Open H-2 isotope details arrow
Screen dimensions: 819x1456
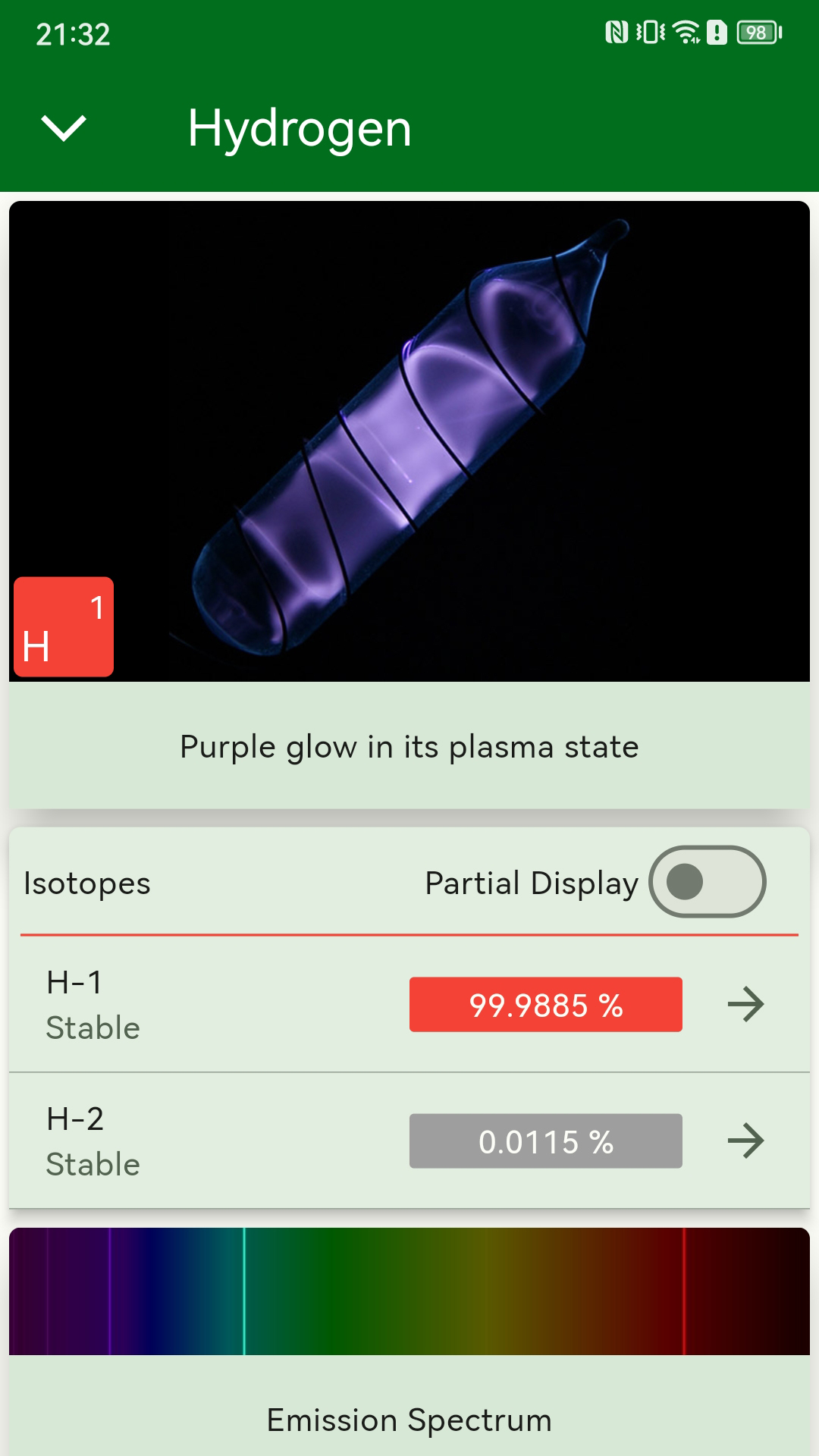click(x=745, y=1141)
